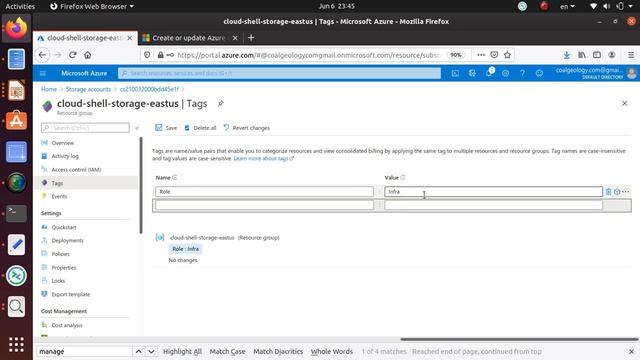640x360 pixels.
Task: Toggle Match Case in find bar
Action: coord(227,351)
